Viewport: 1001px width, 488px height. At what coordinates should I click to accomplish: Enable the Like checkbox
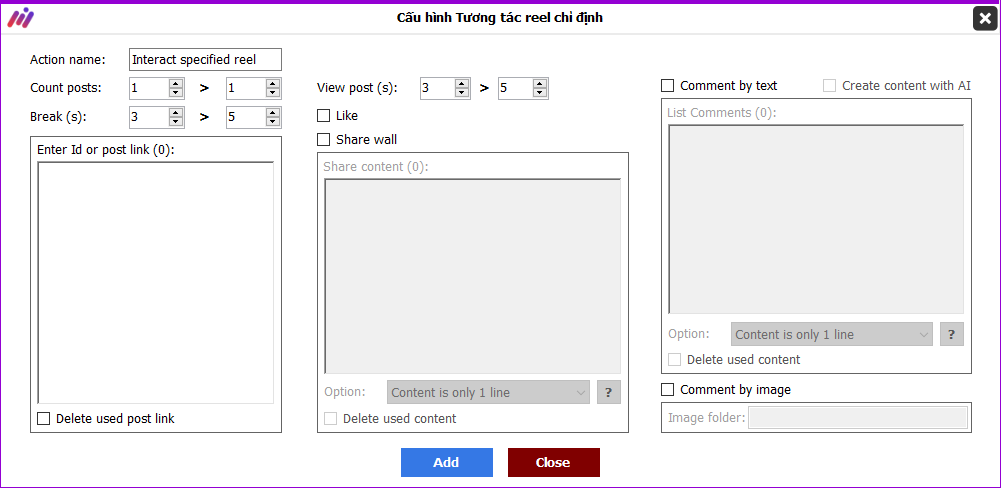324,116
